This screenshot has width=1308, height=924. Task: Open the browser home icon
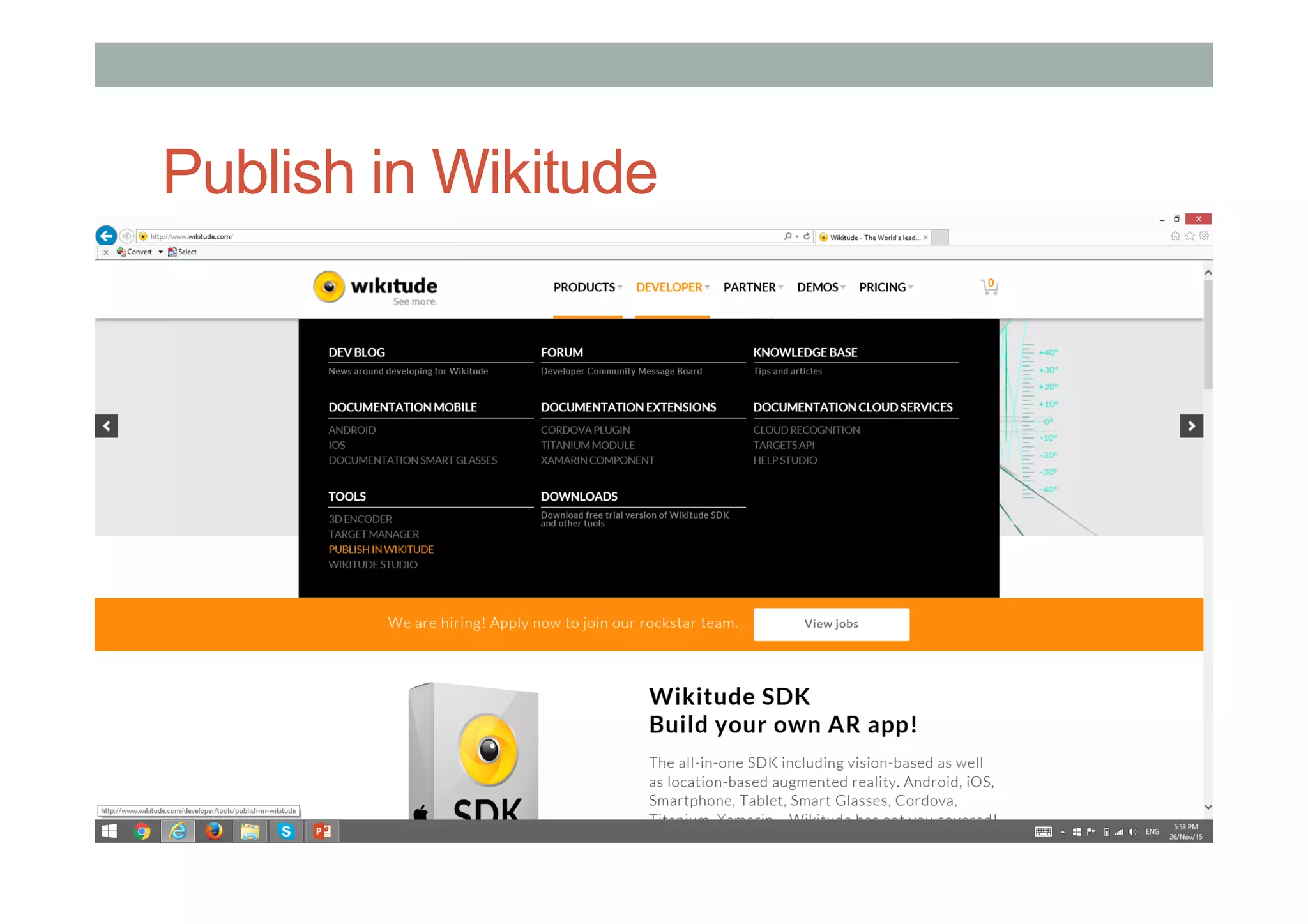(1175, 236)
